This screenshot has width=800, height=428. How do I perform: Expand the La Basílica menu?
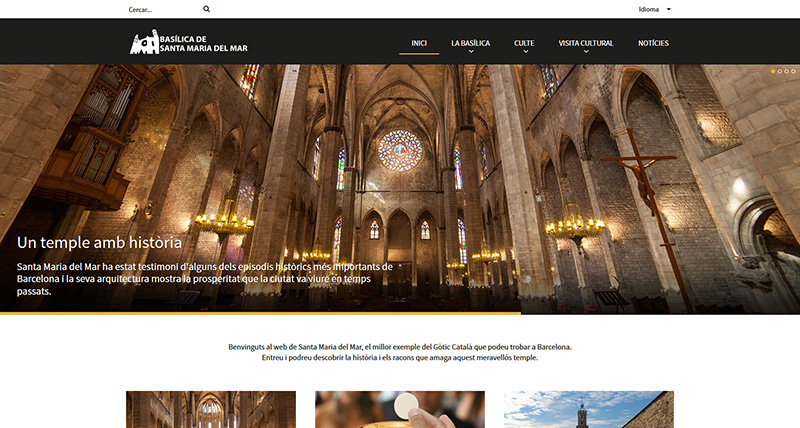pyautogui.click(x=470, y=45)
